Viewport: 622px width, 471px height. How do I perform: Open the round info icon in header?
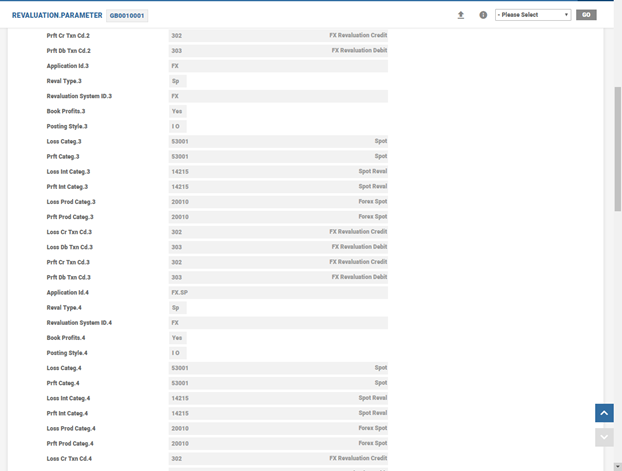[x=483, y=15]
